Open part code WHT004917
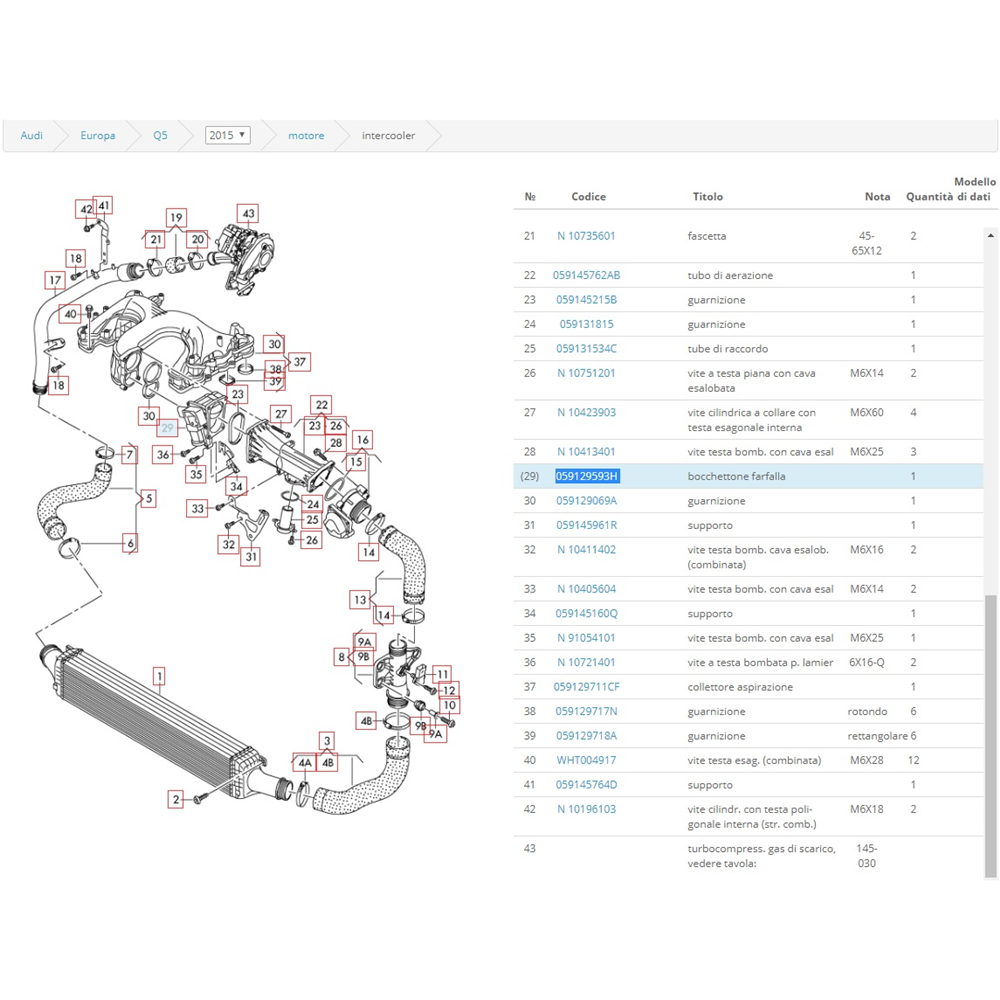This screenshot has width=1000, height=1000. (586, 760)
